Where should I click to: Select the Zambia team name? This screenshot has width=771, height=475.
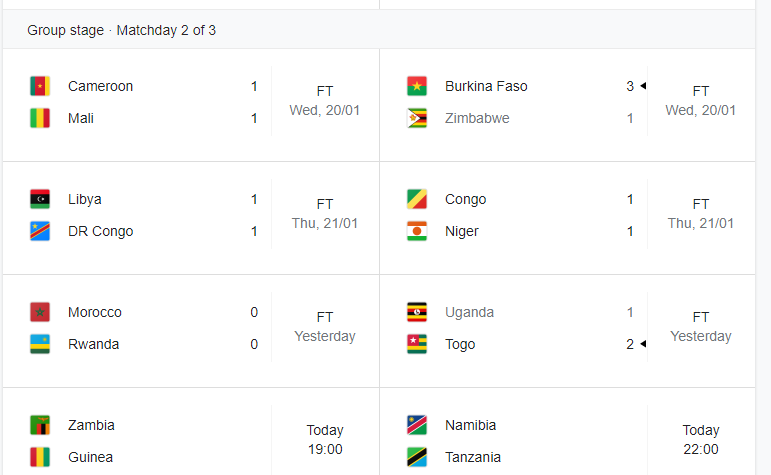(x=91, y=425)
